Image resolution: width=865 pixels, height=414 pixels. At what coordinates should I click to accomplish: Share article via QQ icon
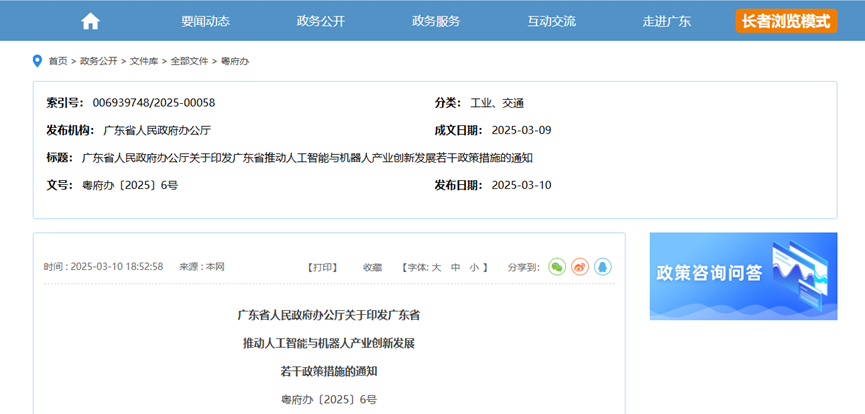tap(603, 267)
